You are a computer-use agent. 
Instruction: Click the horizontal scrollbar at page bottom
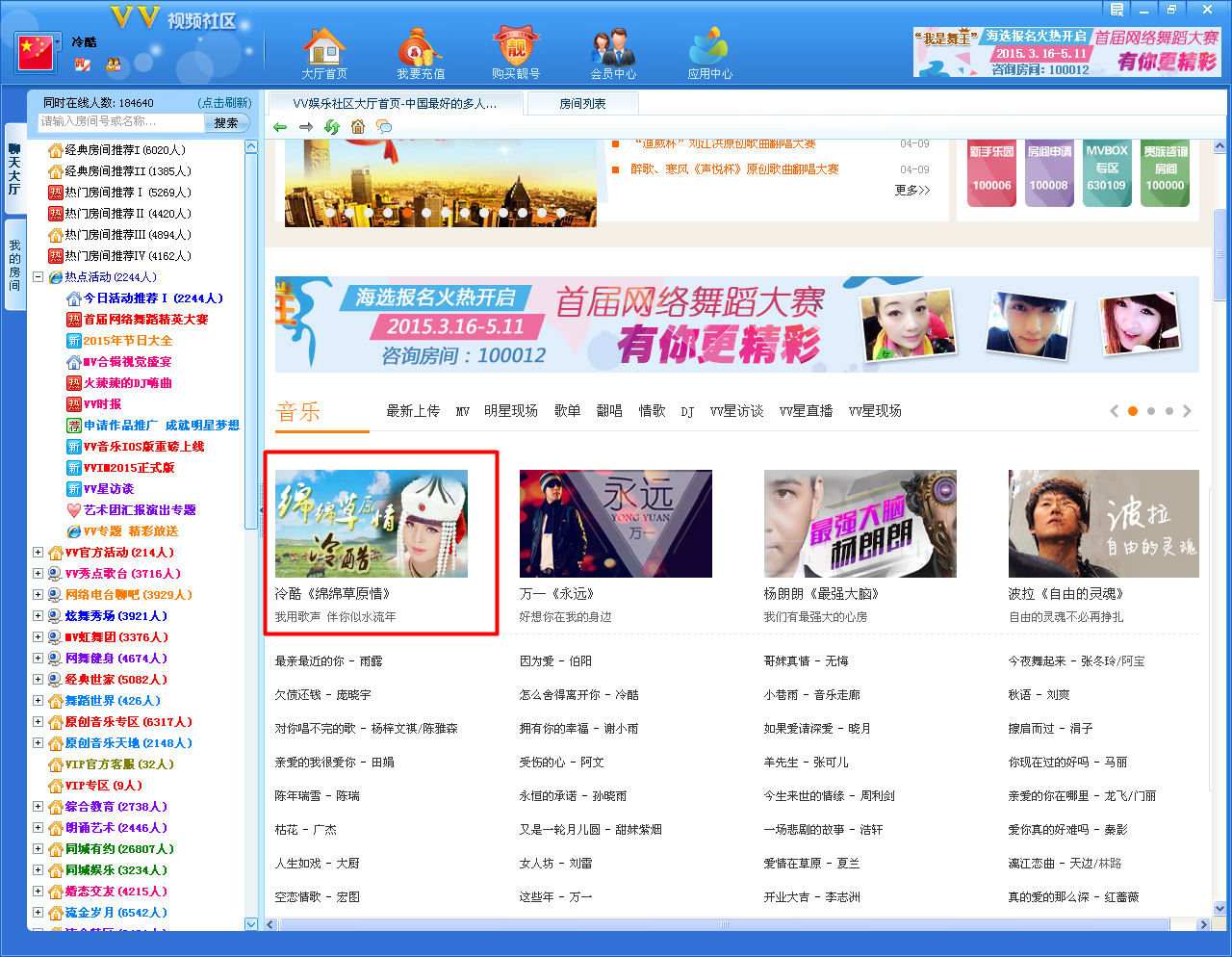point(725,925)
